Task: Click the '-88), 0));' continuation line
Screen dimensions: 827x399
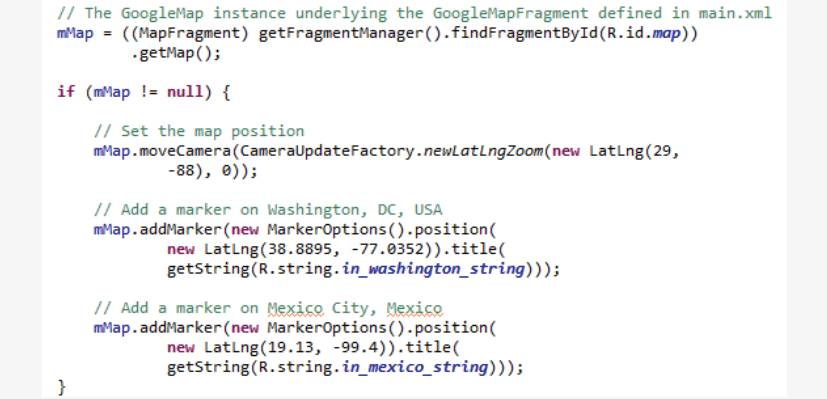Action: (212, 171)
